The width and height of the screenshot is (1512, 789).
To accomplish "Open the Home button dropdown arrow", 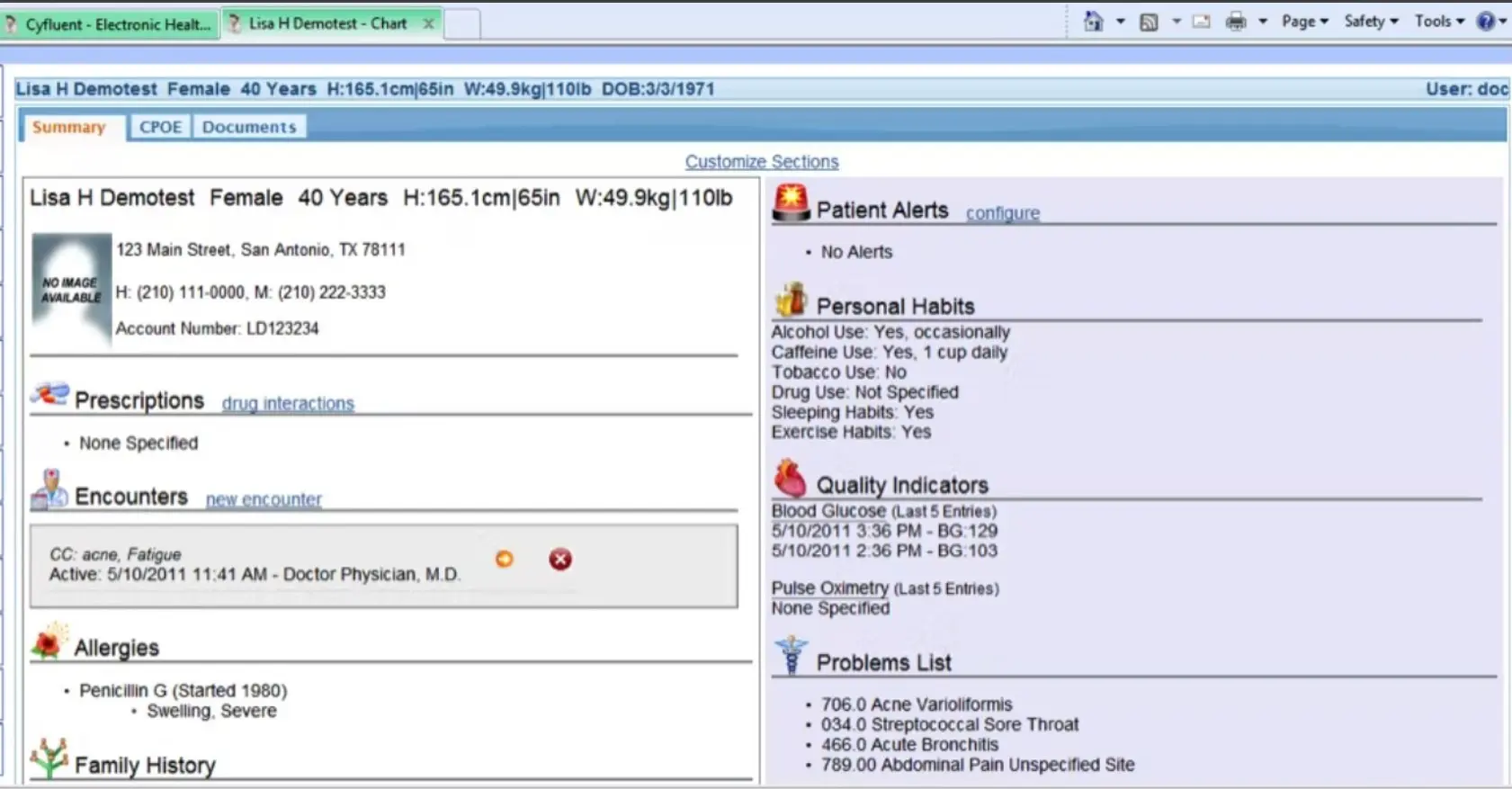I will (1120, 22).
